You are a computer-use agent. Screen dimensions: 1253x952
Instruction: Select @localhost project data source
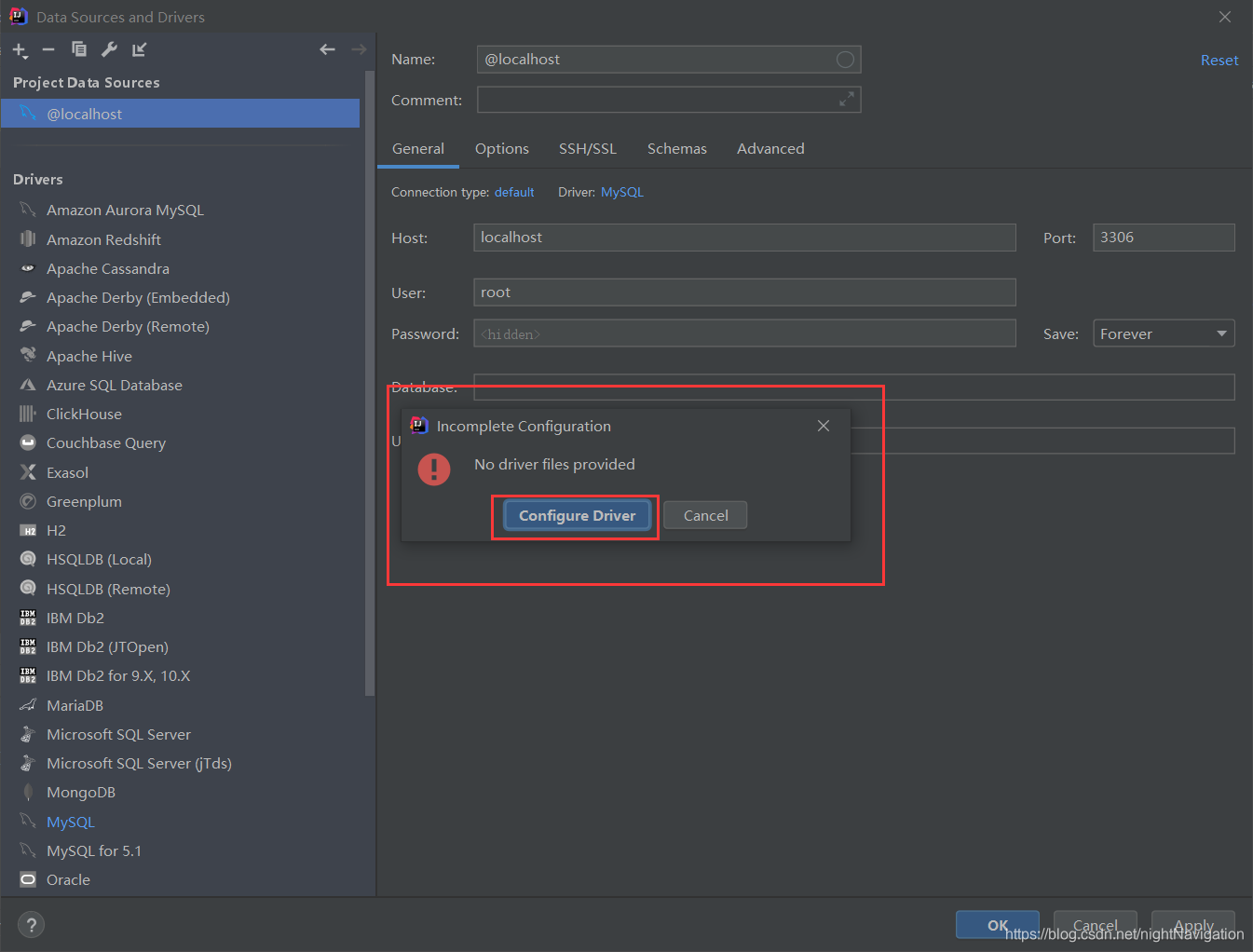tap(181, 114)
